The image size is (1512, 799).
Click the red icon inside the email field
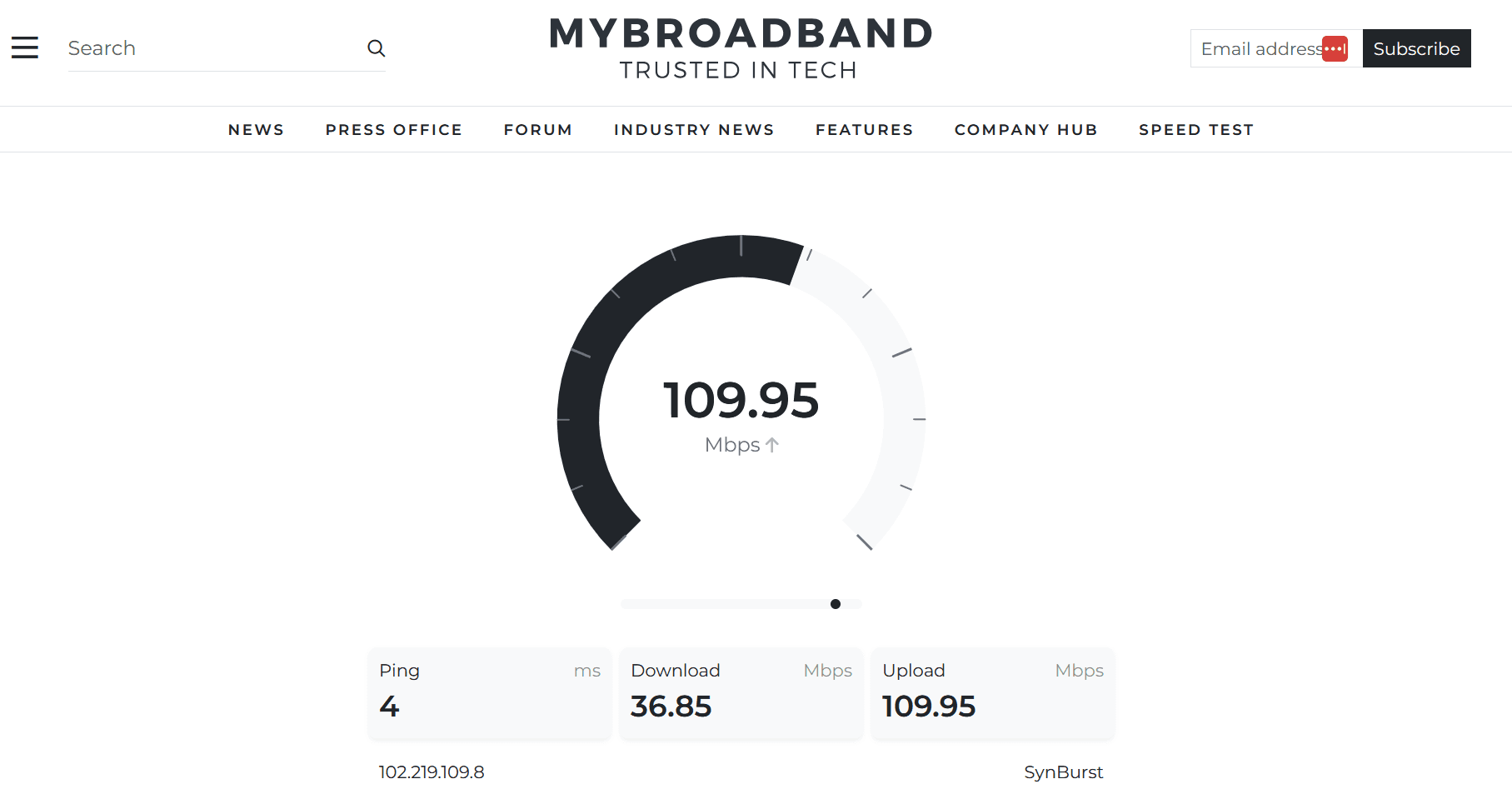(1335, 48)
